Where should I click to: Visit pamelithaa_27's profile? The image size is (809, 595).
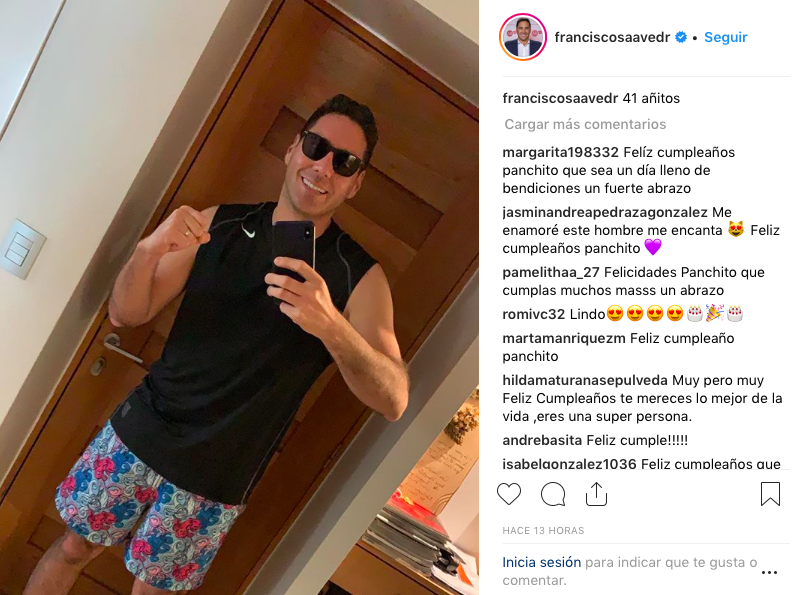click(x=551, y=272)
